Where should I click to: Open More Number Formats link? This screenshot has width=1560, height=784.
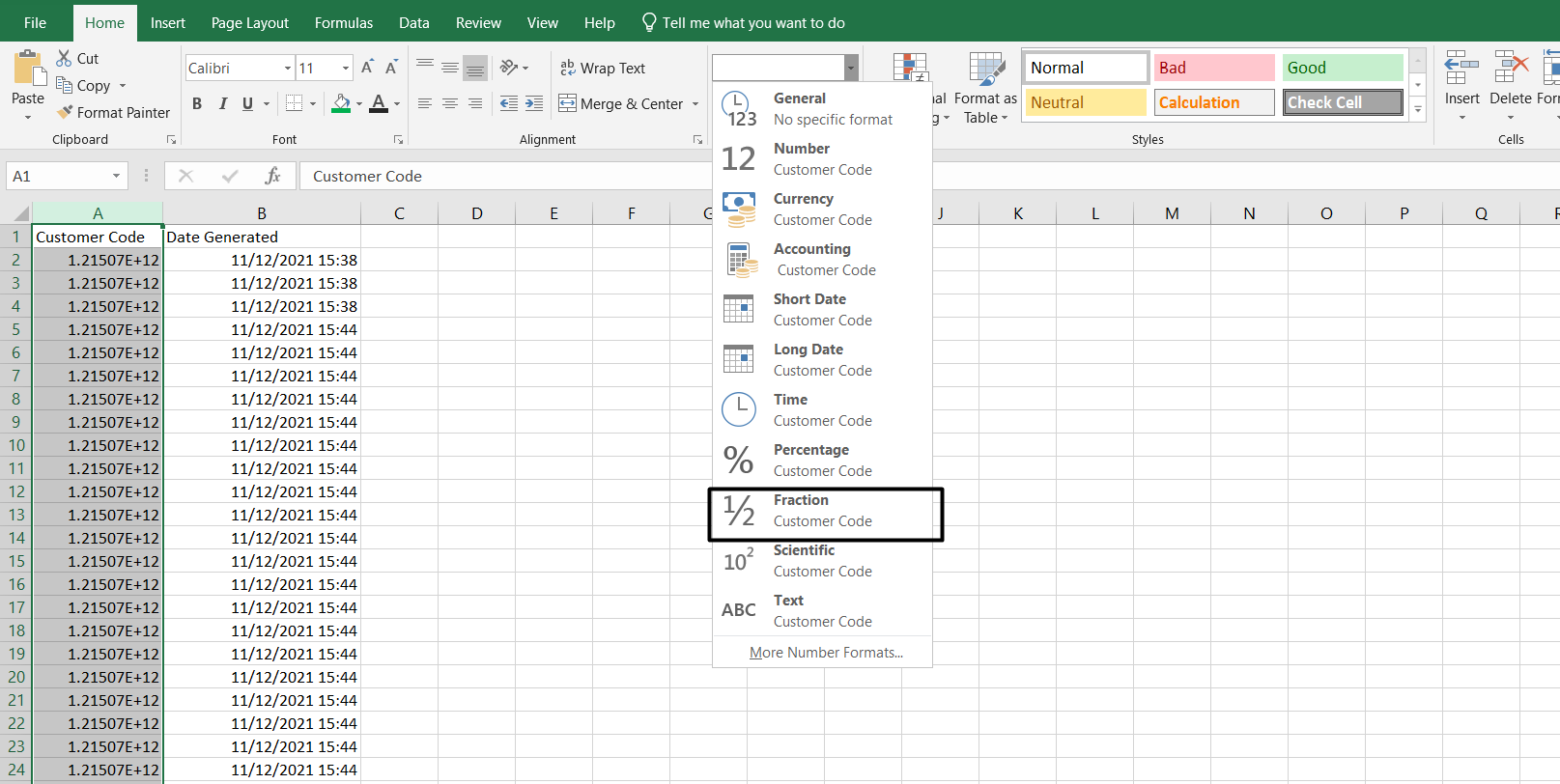(826, 653)
